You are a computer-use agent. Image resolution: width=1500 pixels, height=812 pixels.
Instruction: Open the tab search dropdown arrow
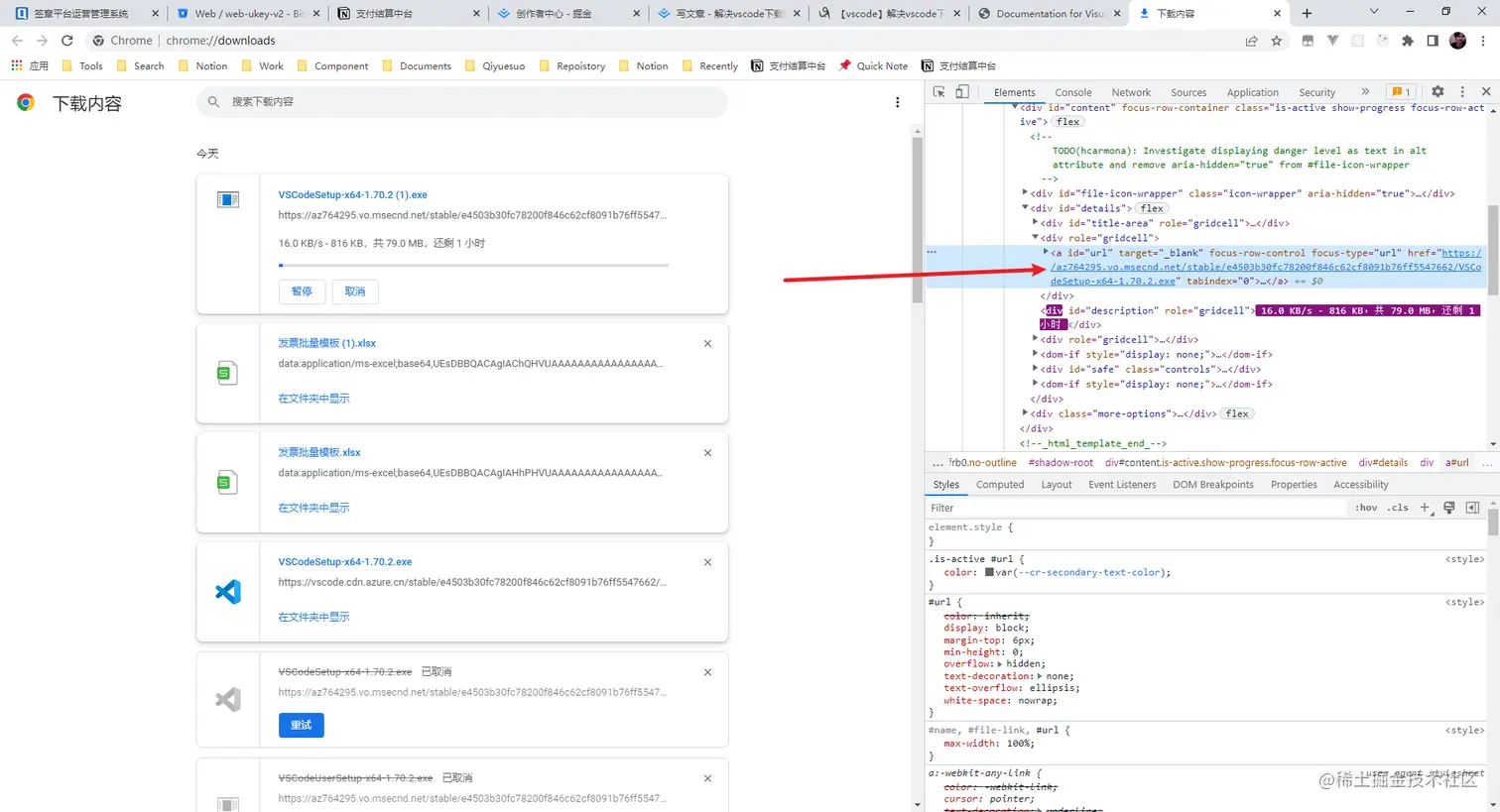coord(1374,12)
